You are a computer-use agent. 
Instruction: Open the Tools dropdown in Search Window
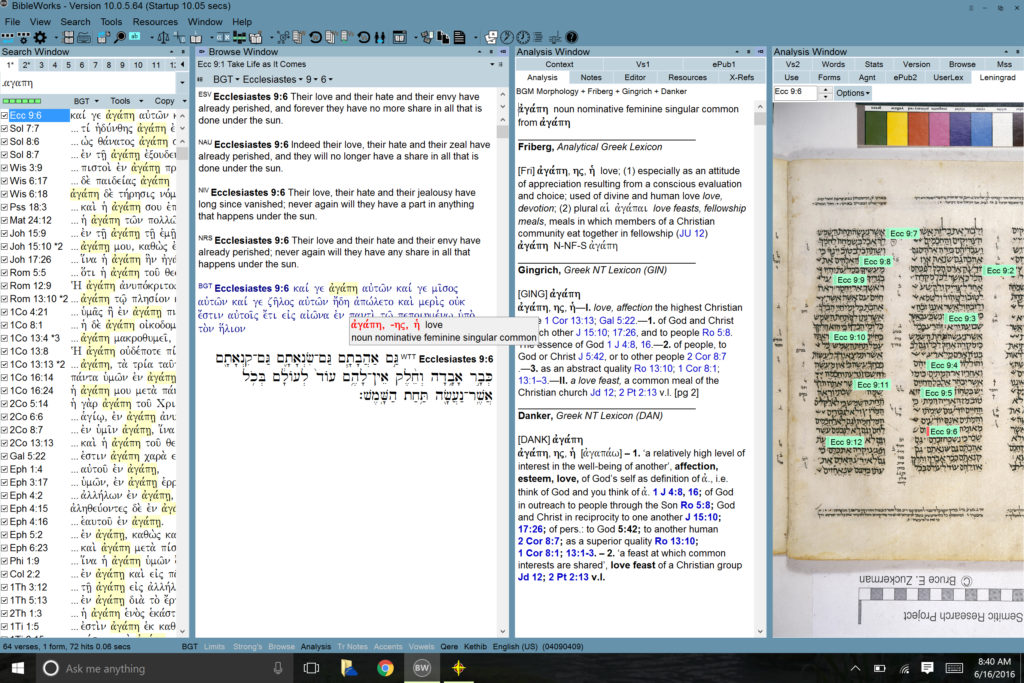pos(126,101)
